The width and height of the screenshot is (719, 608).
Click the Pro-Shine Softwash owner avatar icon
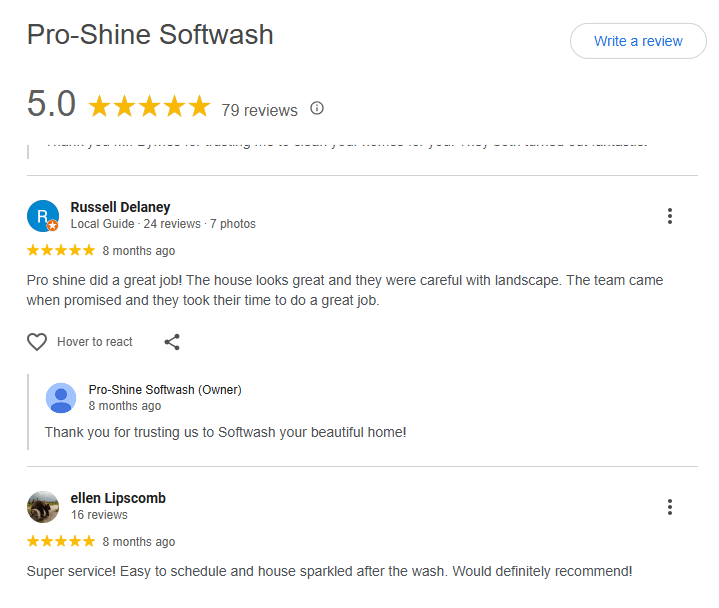click(x=61, y=398)
